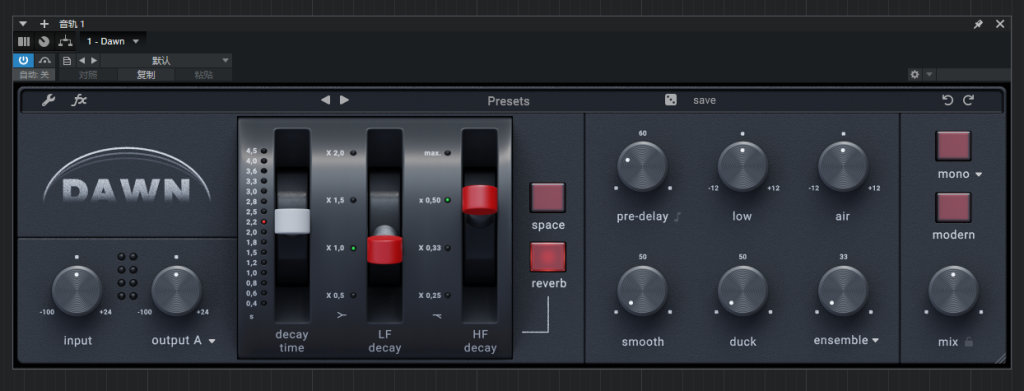Close the plugin window
Screen dimensions: 1024x391
pos(1000,24)
